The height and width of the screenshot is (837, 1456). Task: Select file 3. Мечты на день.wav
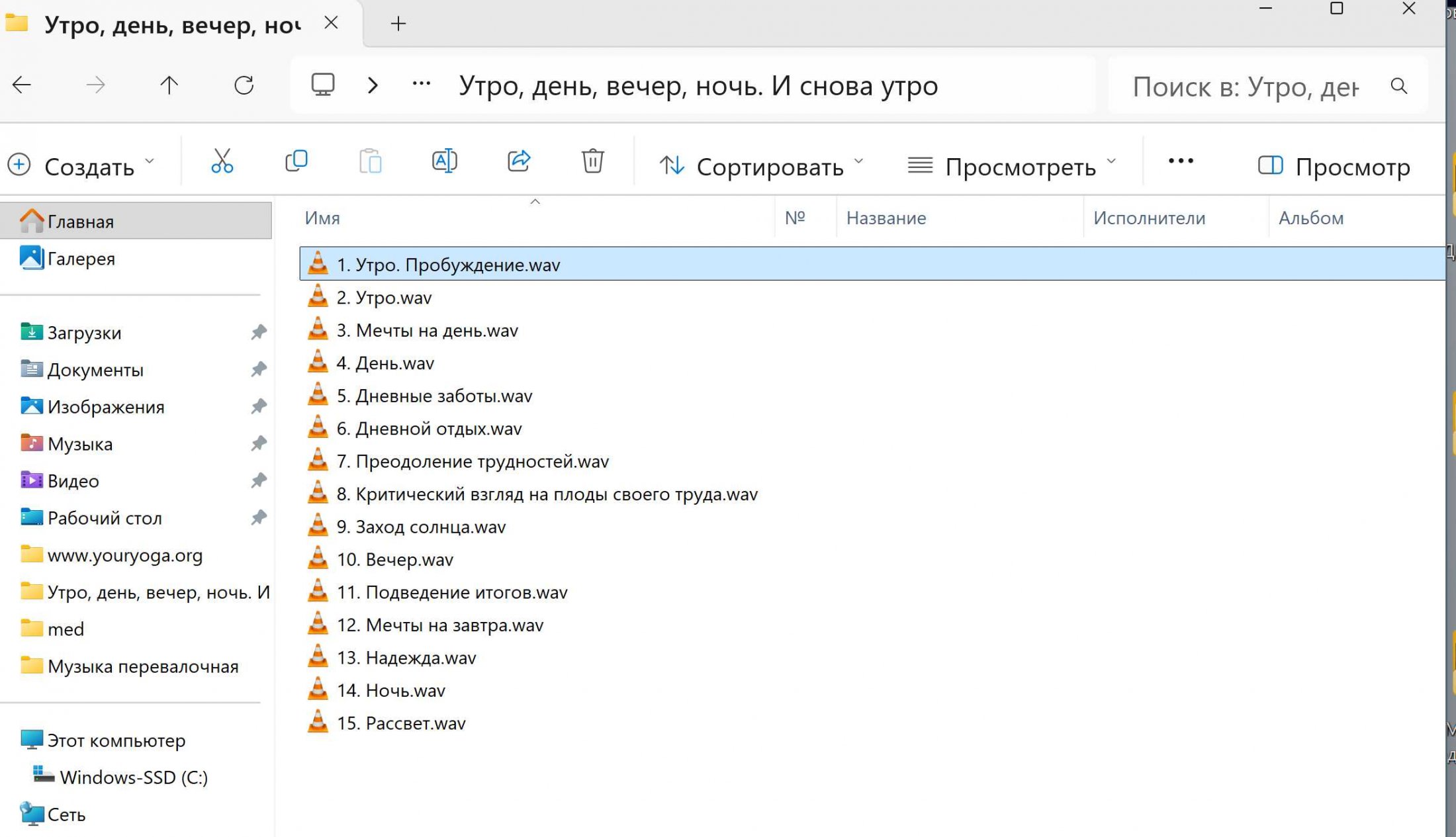(x=427, y=330)
